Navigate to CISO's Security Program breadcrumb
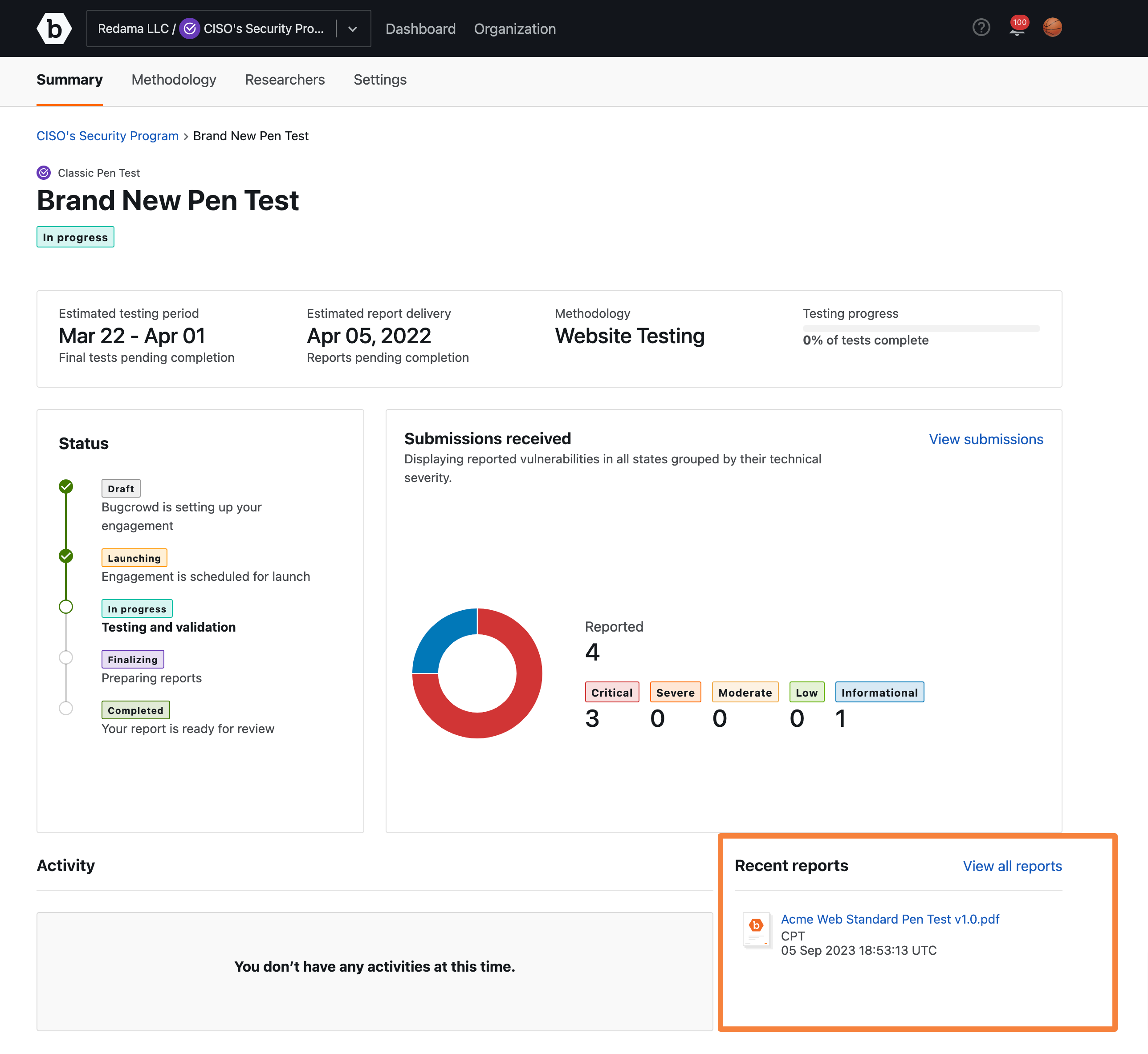 [x=107, y=136]
